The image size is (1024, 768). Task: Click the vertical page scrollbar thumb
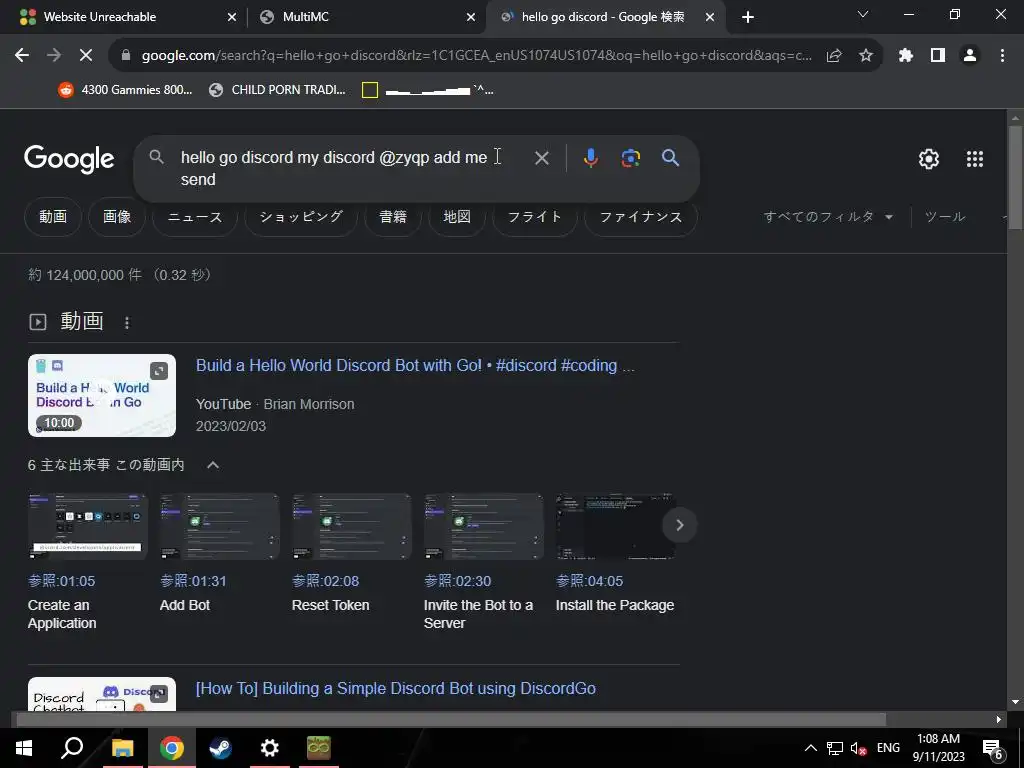coord(1015,178)
